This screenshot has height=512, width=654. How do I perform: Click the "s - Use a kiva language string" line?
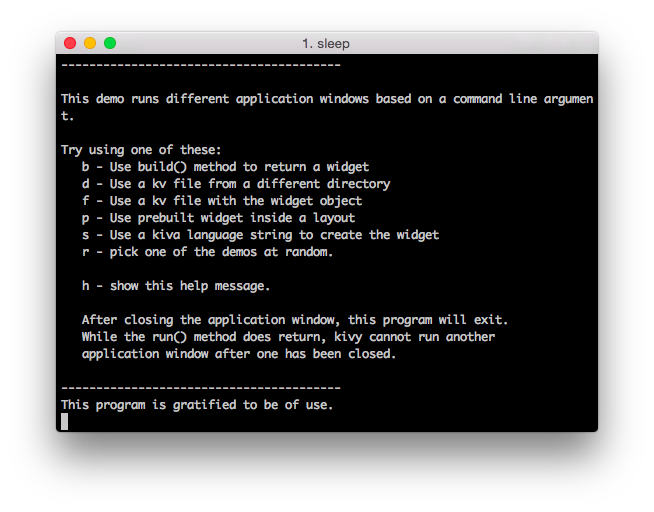[260, 235]
